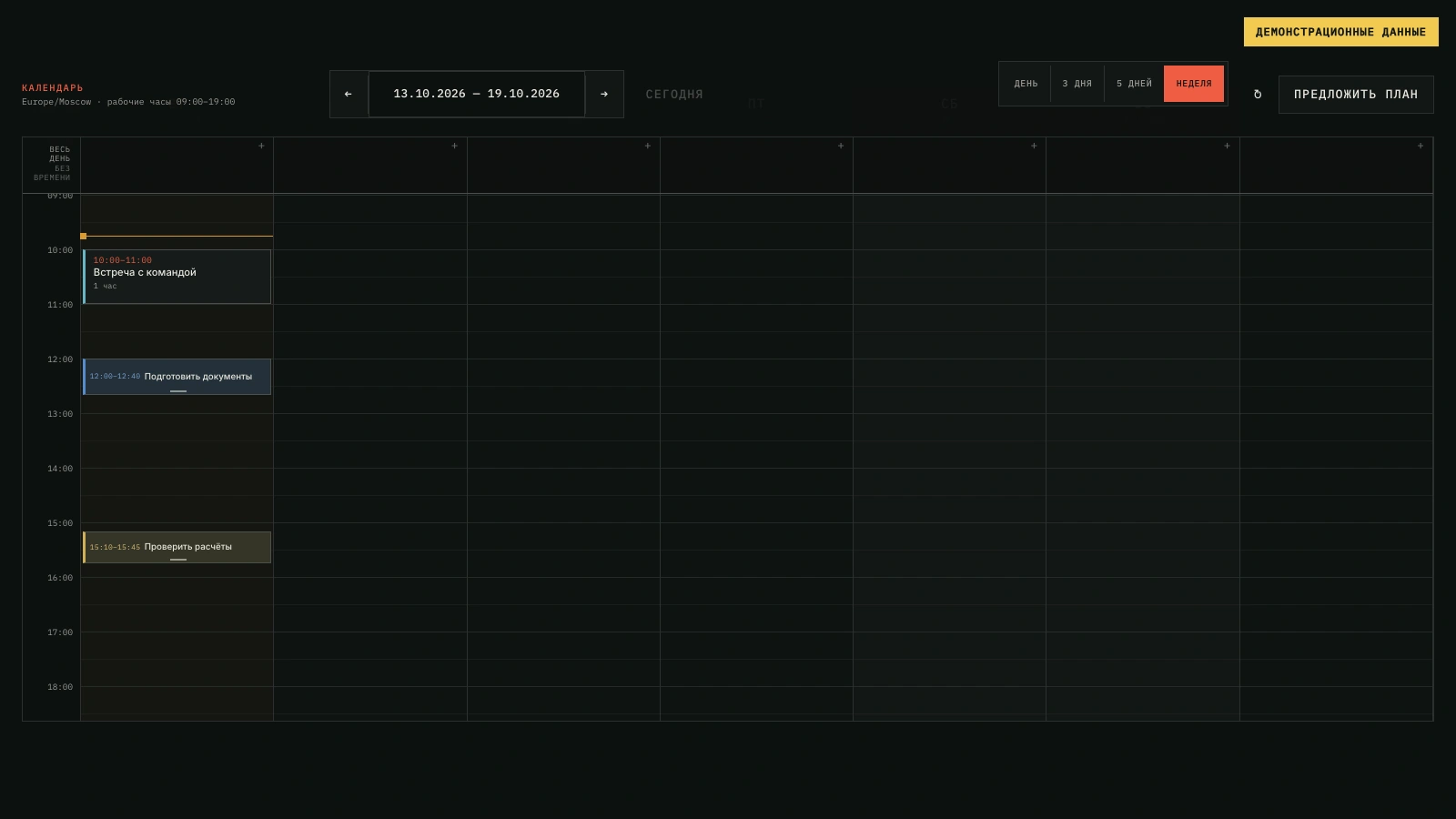Select the Неделя view

[x=1194, y=84]
